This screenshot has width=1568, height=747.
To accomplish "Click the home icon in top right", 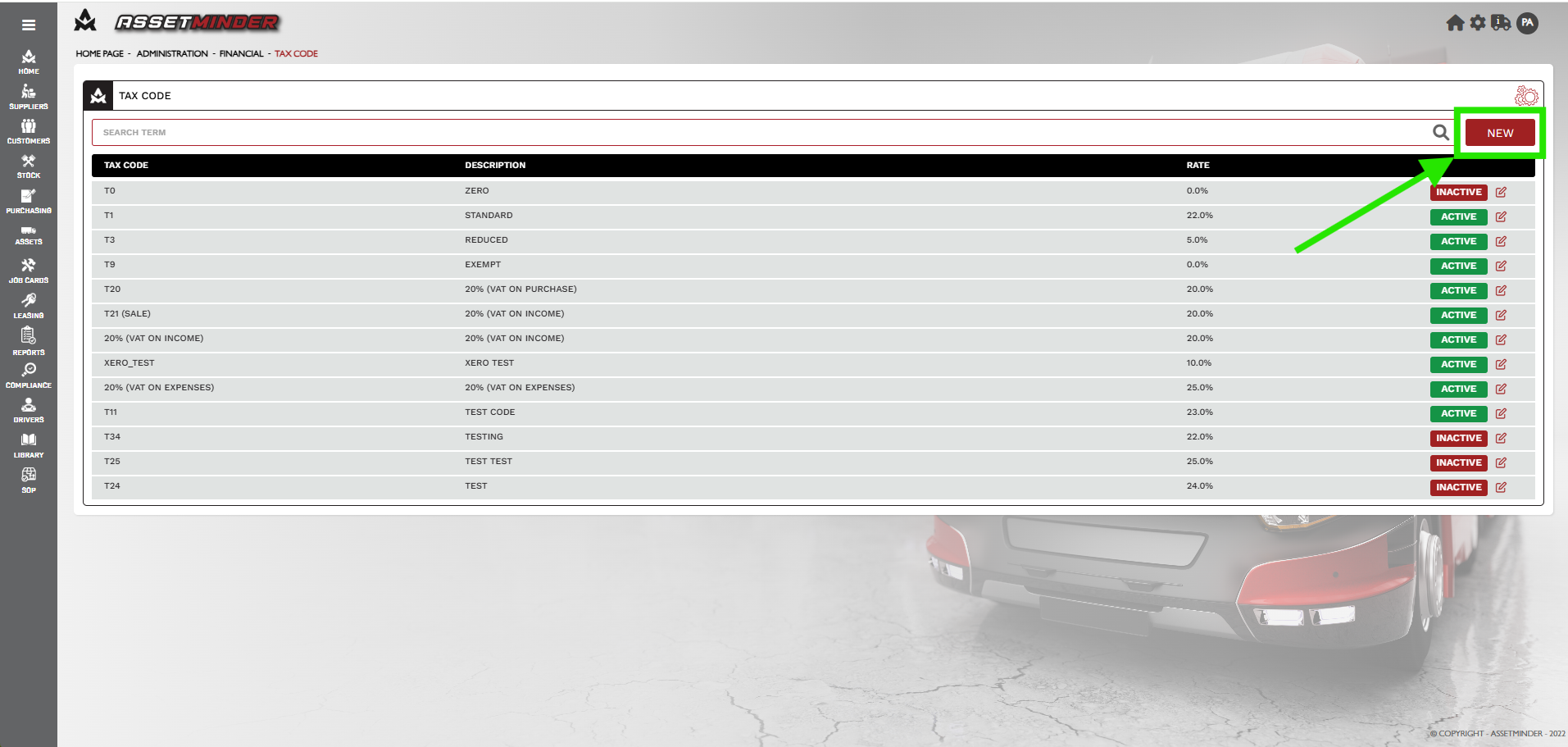I will [1455, 23].
